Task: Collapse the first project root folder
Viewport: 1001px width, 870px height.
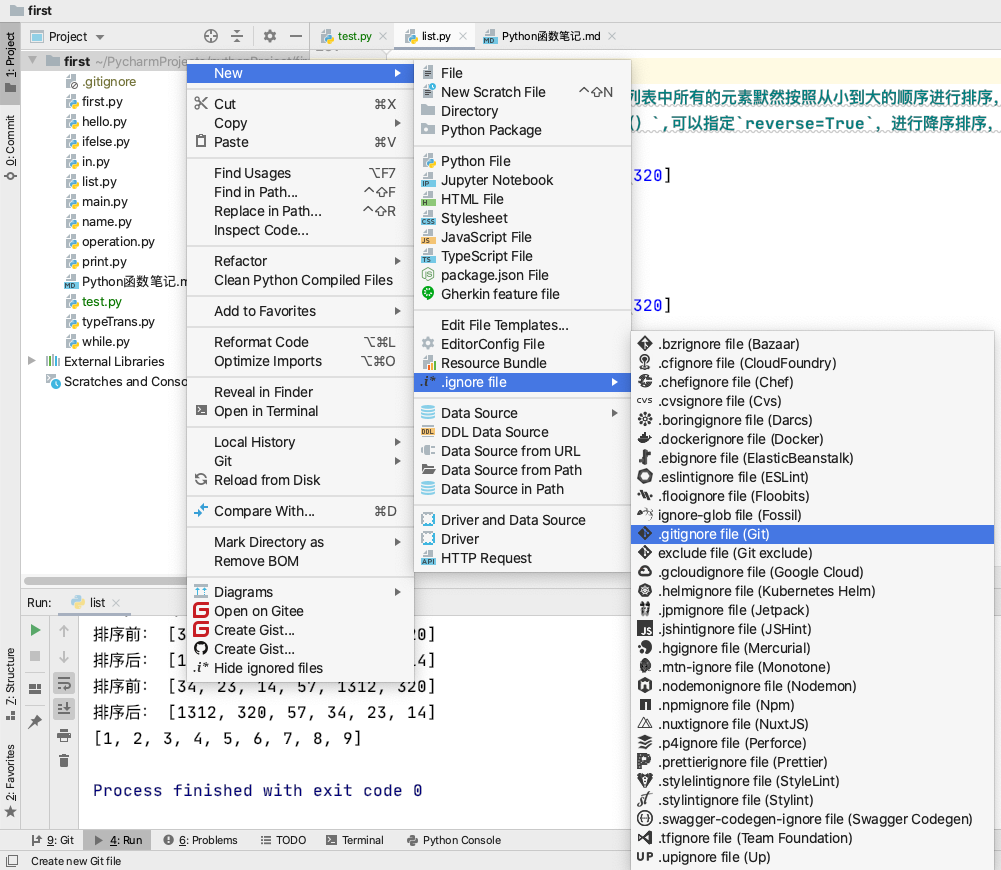Action: [32, 61]
